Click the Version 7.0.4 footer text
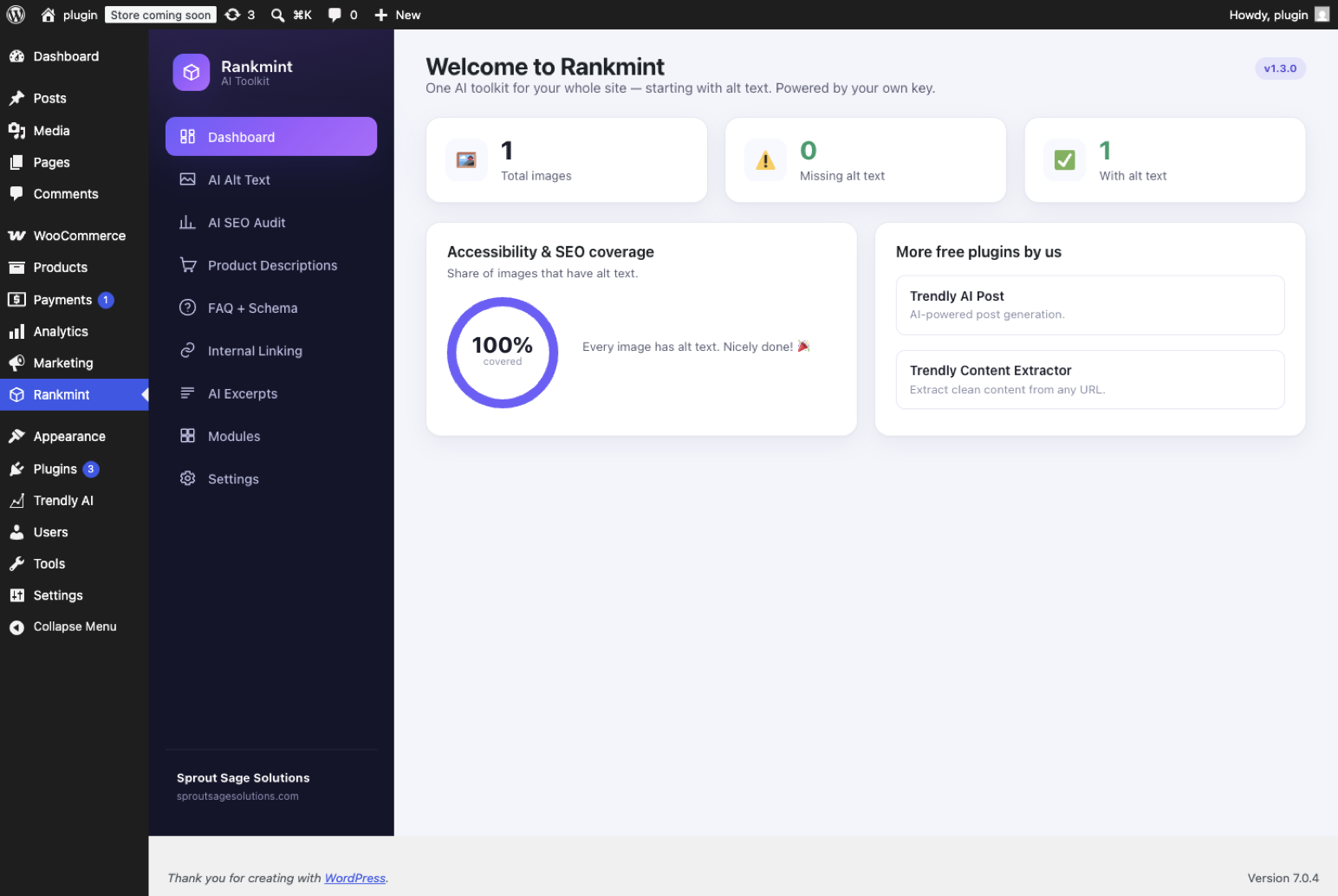This screenshot has width=1338, height=896. (1283, 878)
